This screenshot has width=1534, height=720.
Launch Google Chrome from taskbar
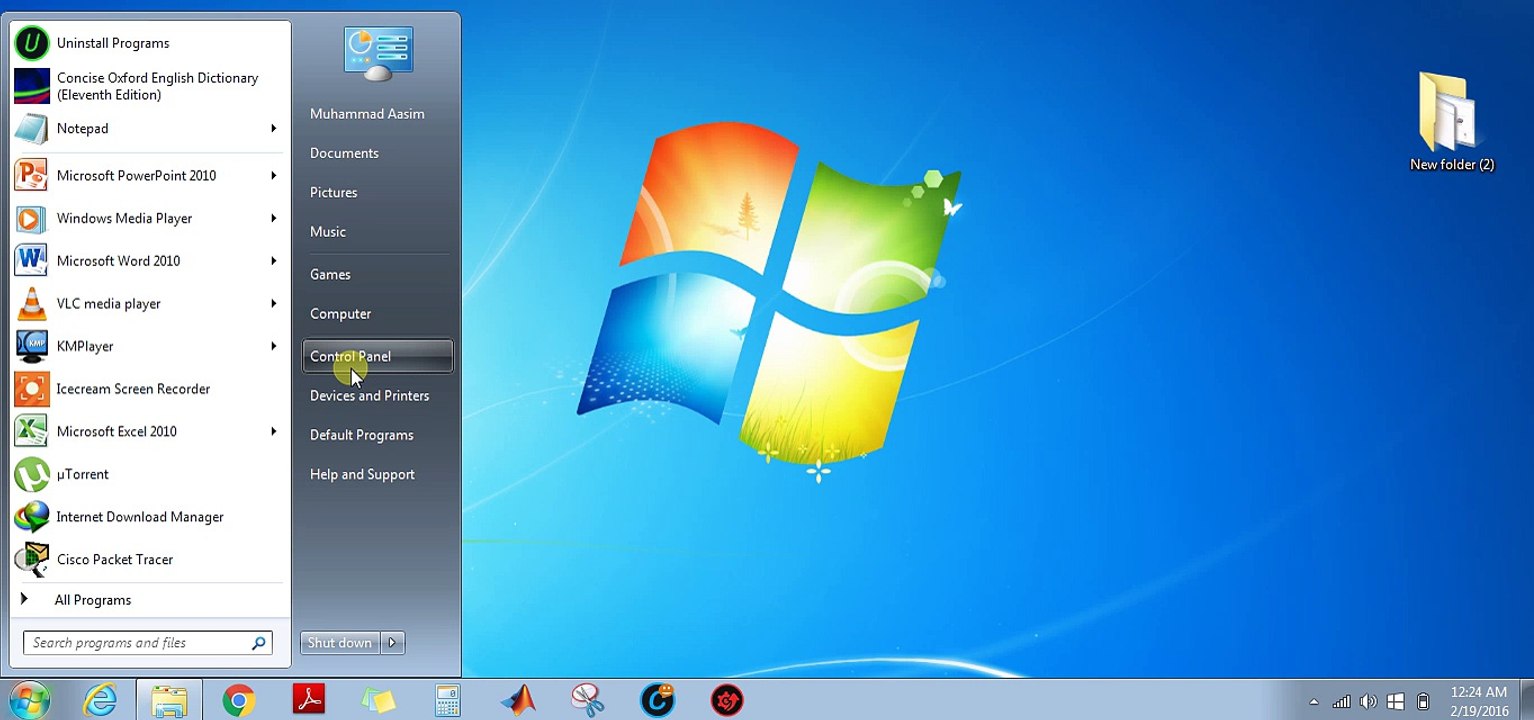point(239,700)
